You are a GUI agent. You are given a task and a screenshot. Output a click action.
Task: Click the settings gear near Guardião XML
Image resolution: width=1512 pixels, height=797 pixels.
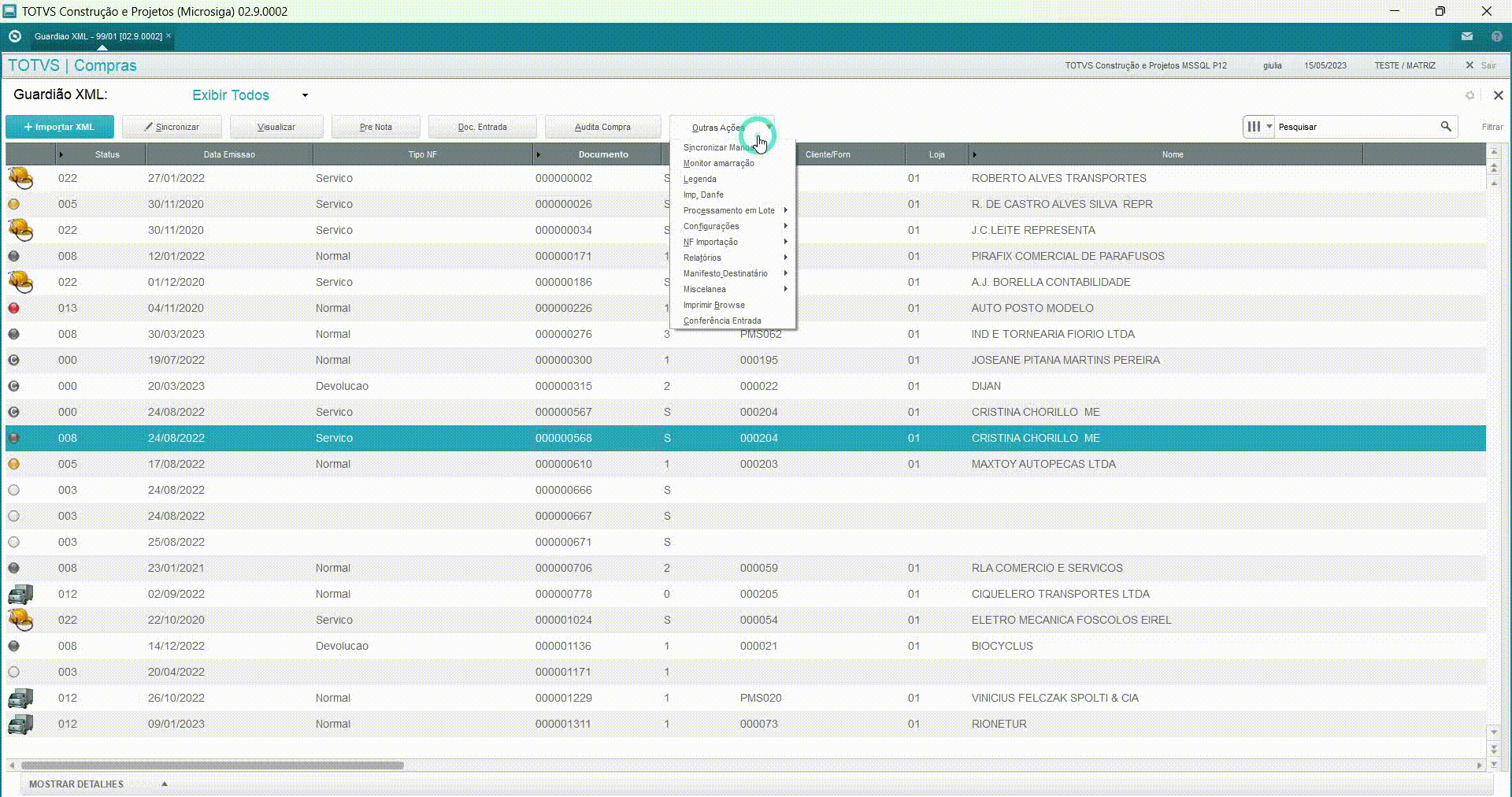tap(1469, 95)
